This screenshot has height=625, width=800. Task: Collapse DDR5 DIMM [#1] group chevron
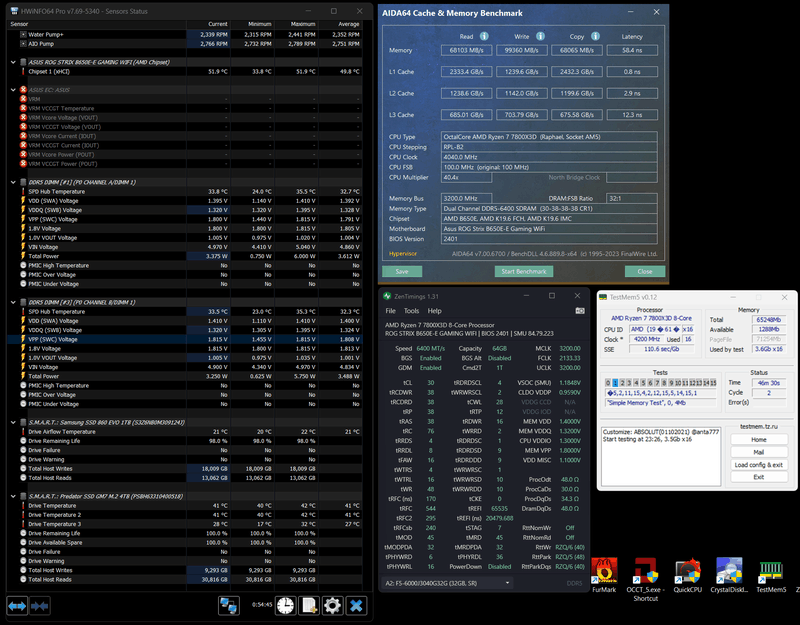(13, 182)
